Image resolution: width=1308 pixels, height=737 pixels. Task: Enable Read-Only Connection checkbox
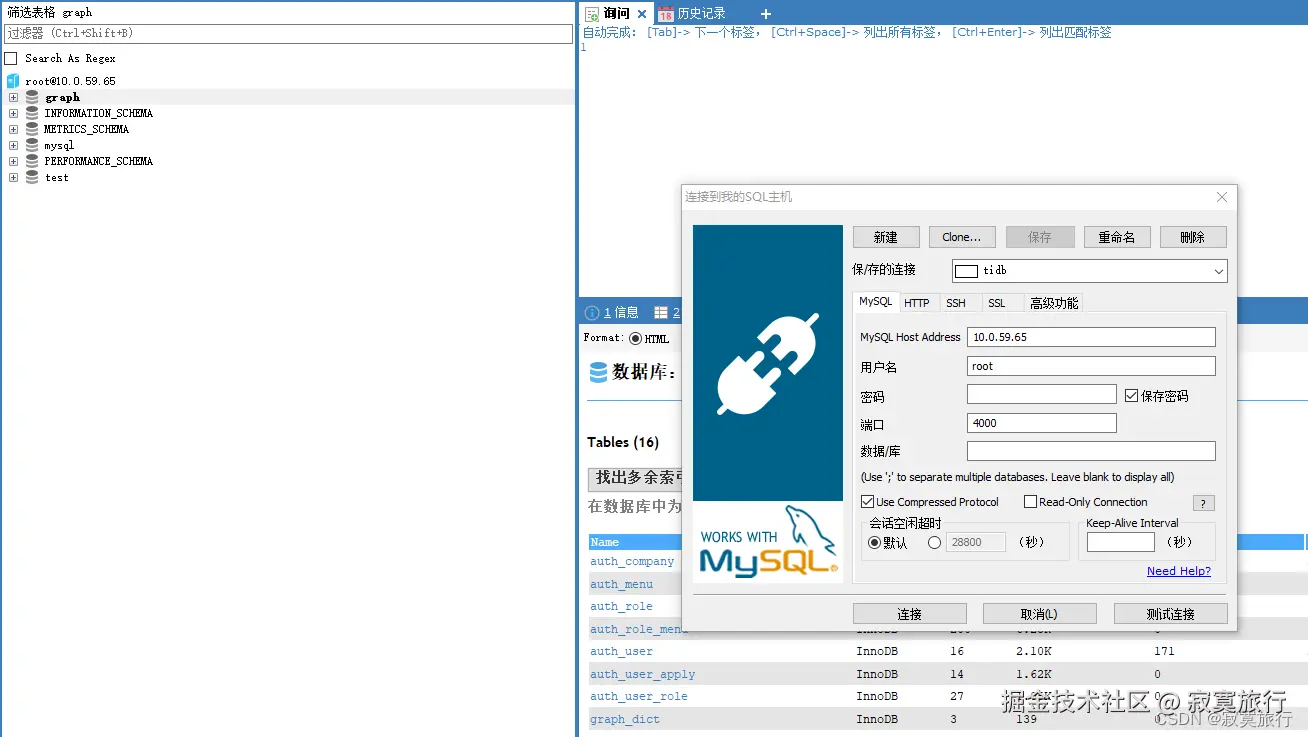tap(1030, 502)
